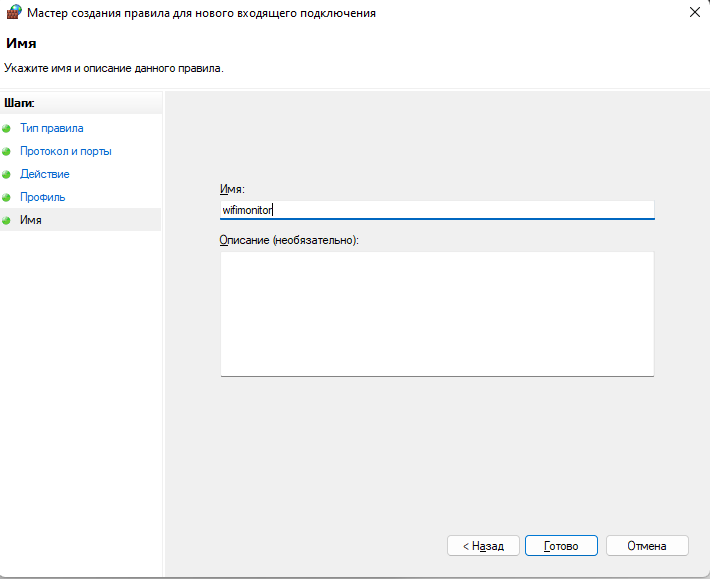This screenshot has height=579, width=710.
Task: Click the Описание (необязательно) label
Action: (289, 240)
